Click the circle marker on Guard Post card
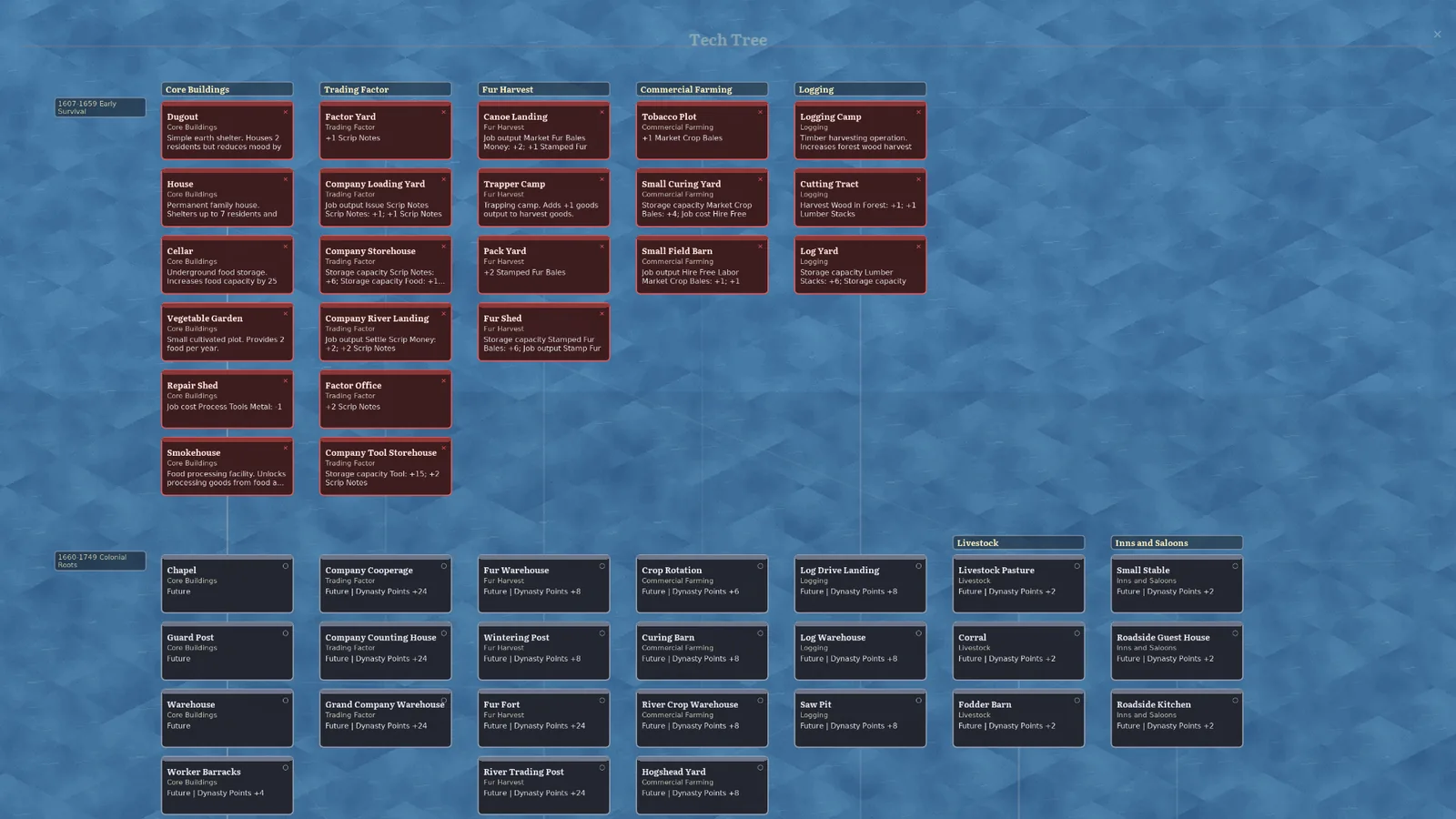 tap(286, 633)
